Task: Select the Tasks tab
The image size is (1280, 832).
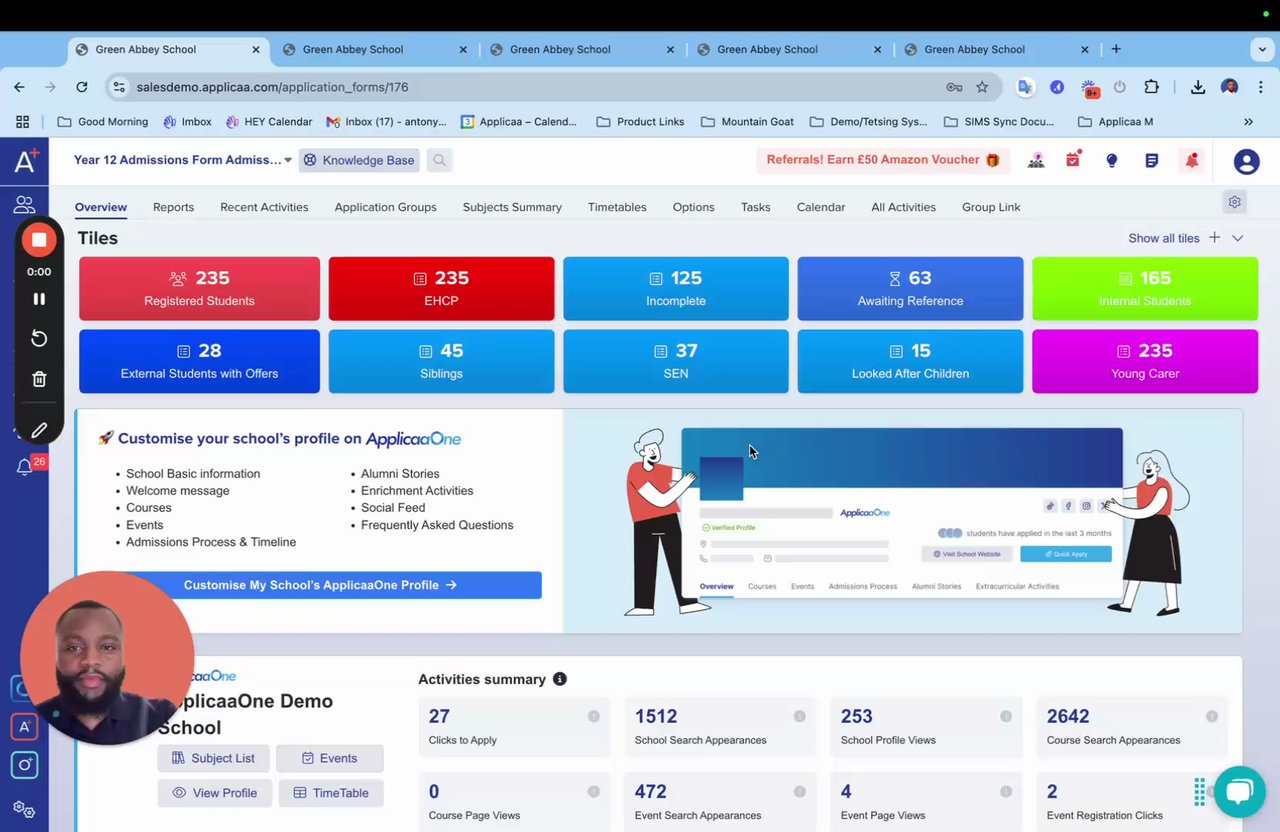Action: pyautogui.click(x=755, y=207)
